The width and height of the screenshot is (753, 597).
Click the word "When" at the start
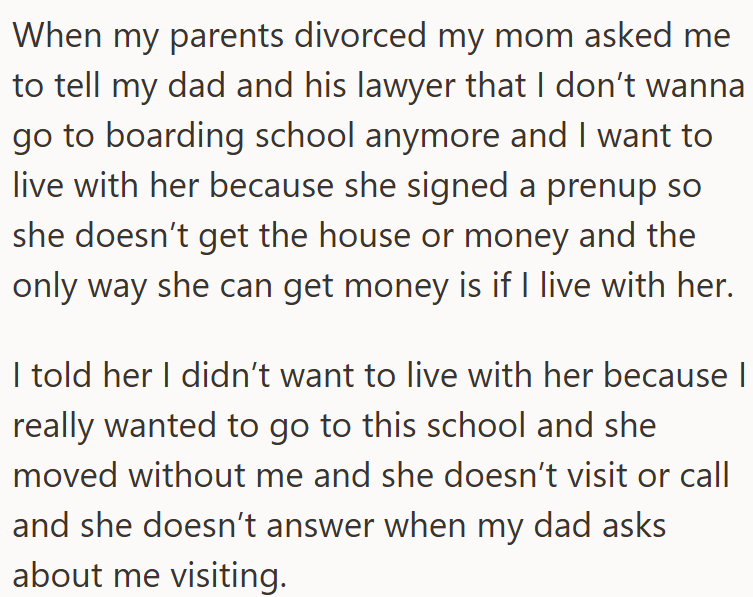57,35
